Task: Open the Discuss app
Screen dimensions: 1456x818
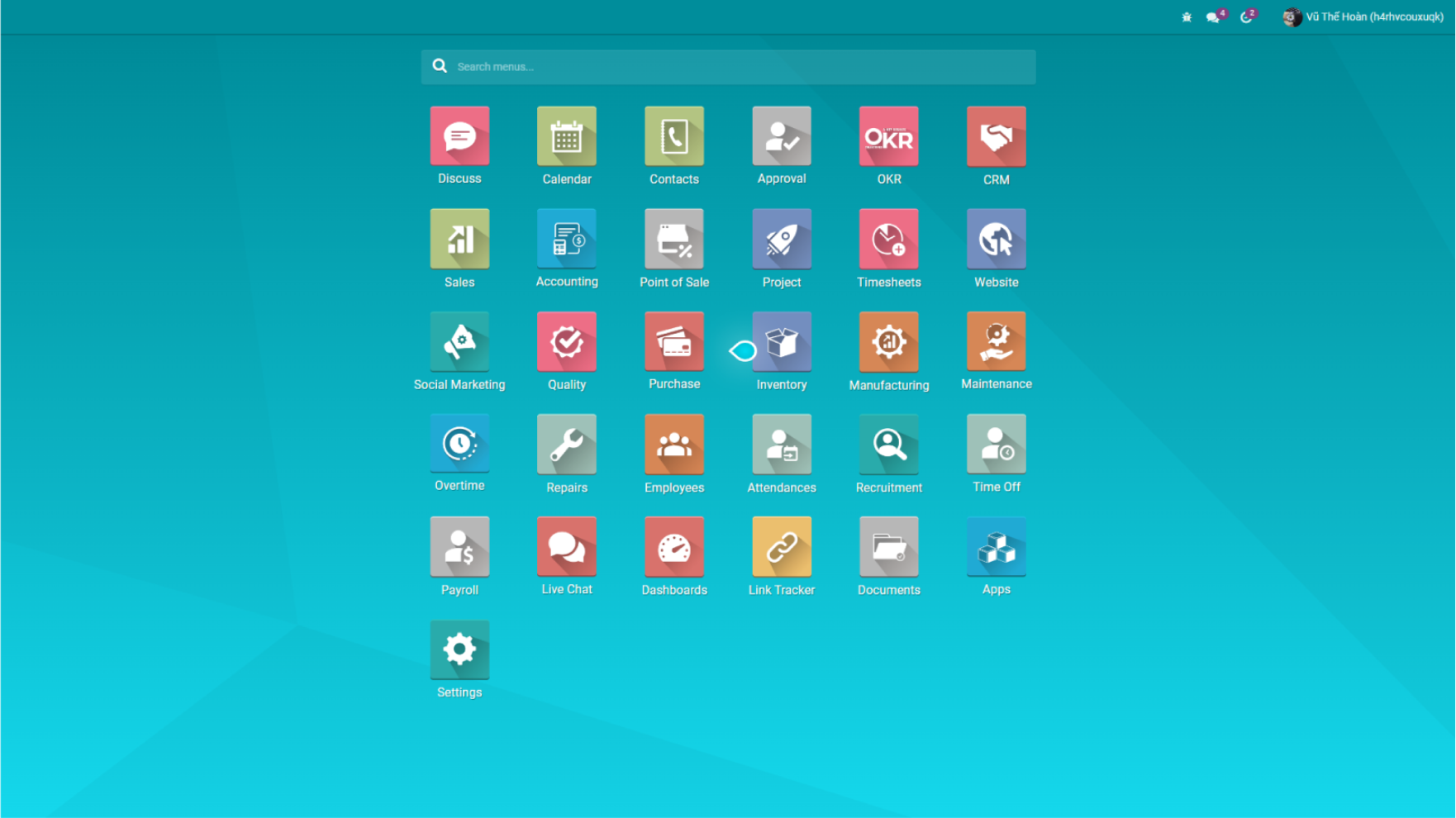Action: [459, 136]
